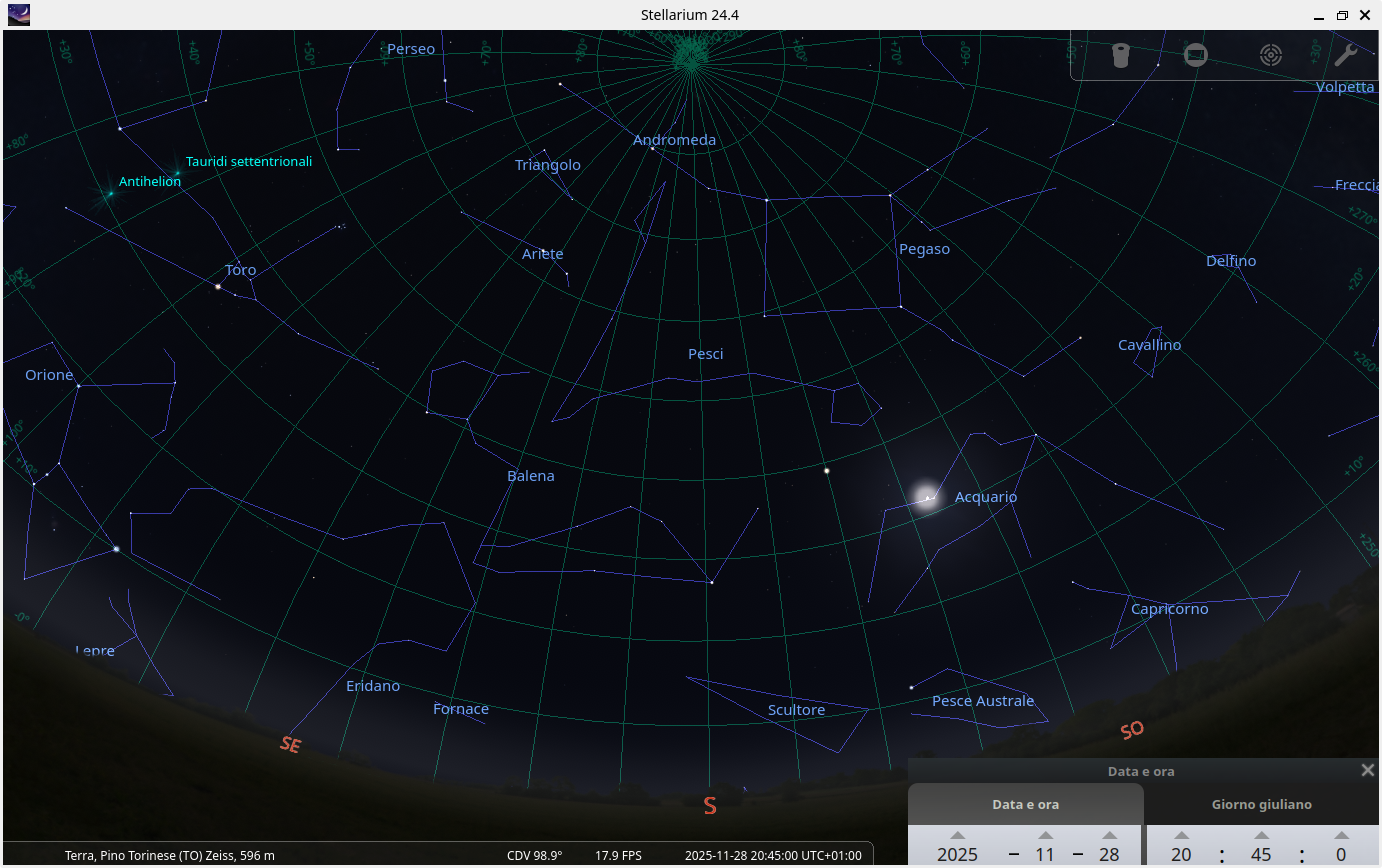This screenshot has height=868, width=1382.
Task: Click the red S cardinal point marker
Action: (x=710, y=806)
